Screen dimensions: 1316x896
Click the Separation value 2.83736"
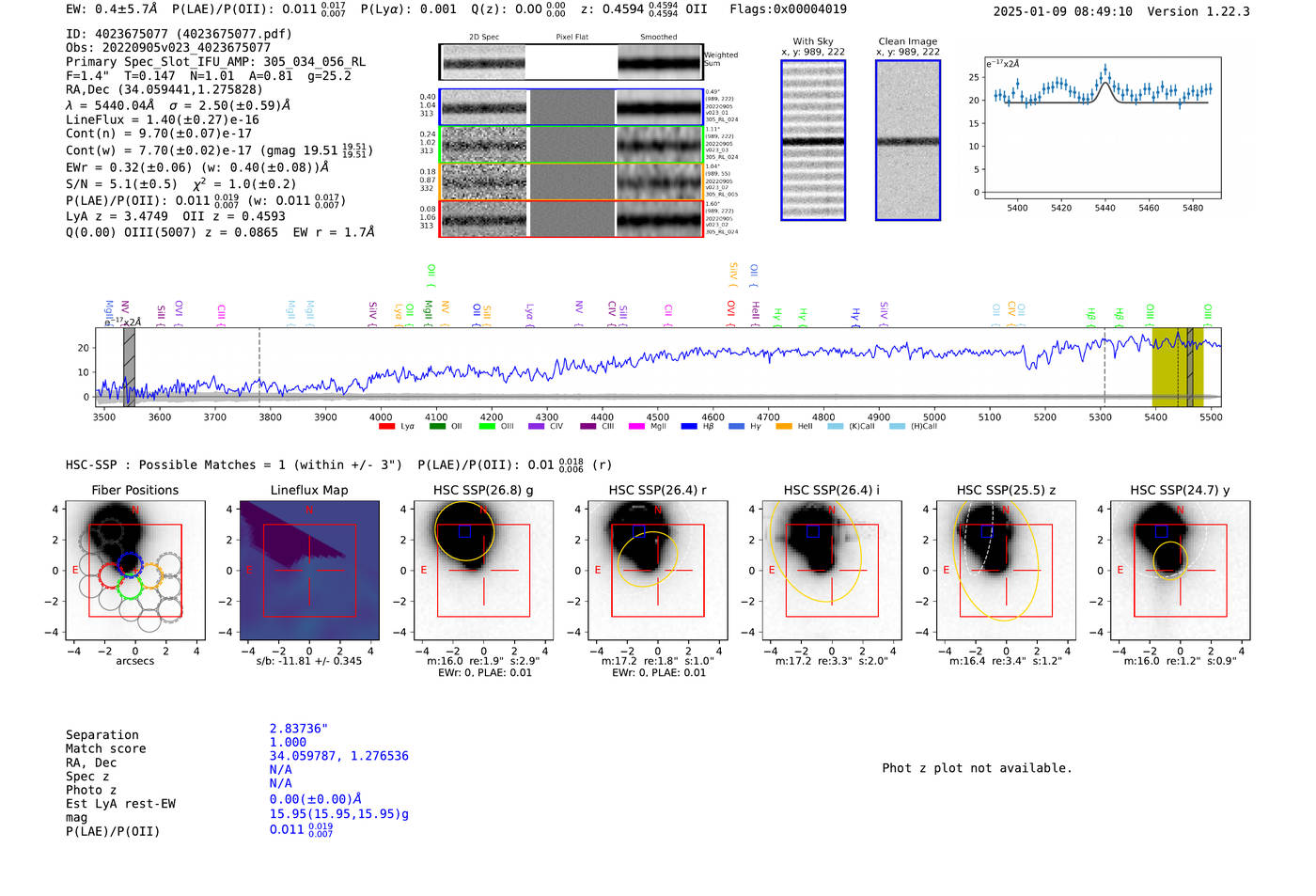point(299,729)
